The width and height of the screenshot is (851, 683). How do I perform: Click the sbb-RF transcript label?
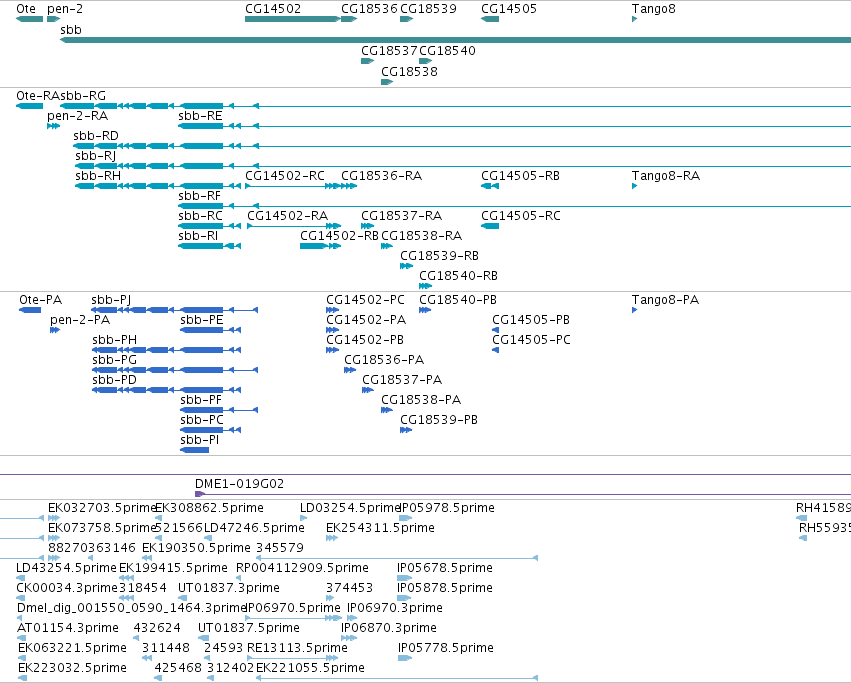tap(200, 196)
